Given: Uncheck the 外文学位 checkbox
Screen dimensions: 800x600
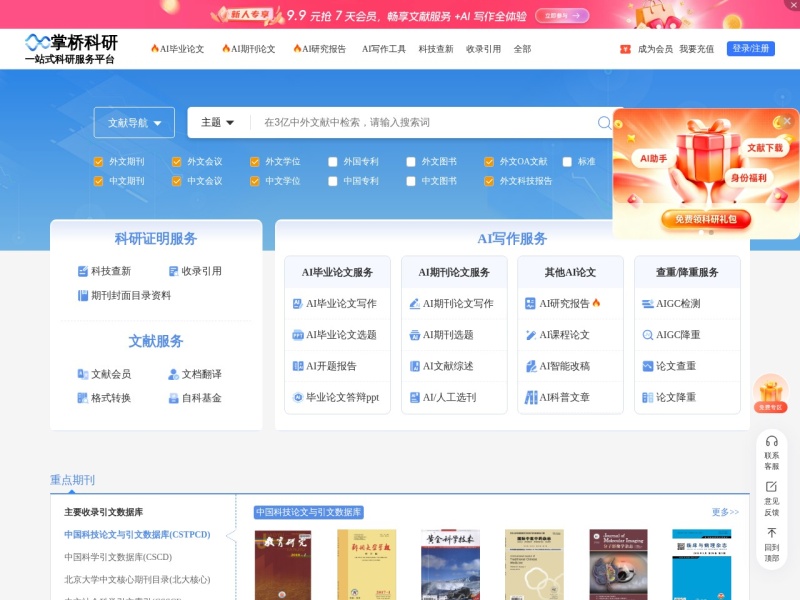Looking at the screenshot, I should coord(255,162).
